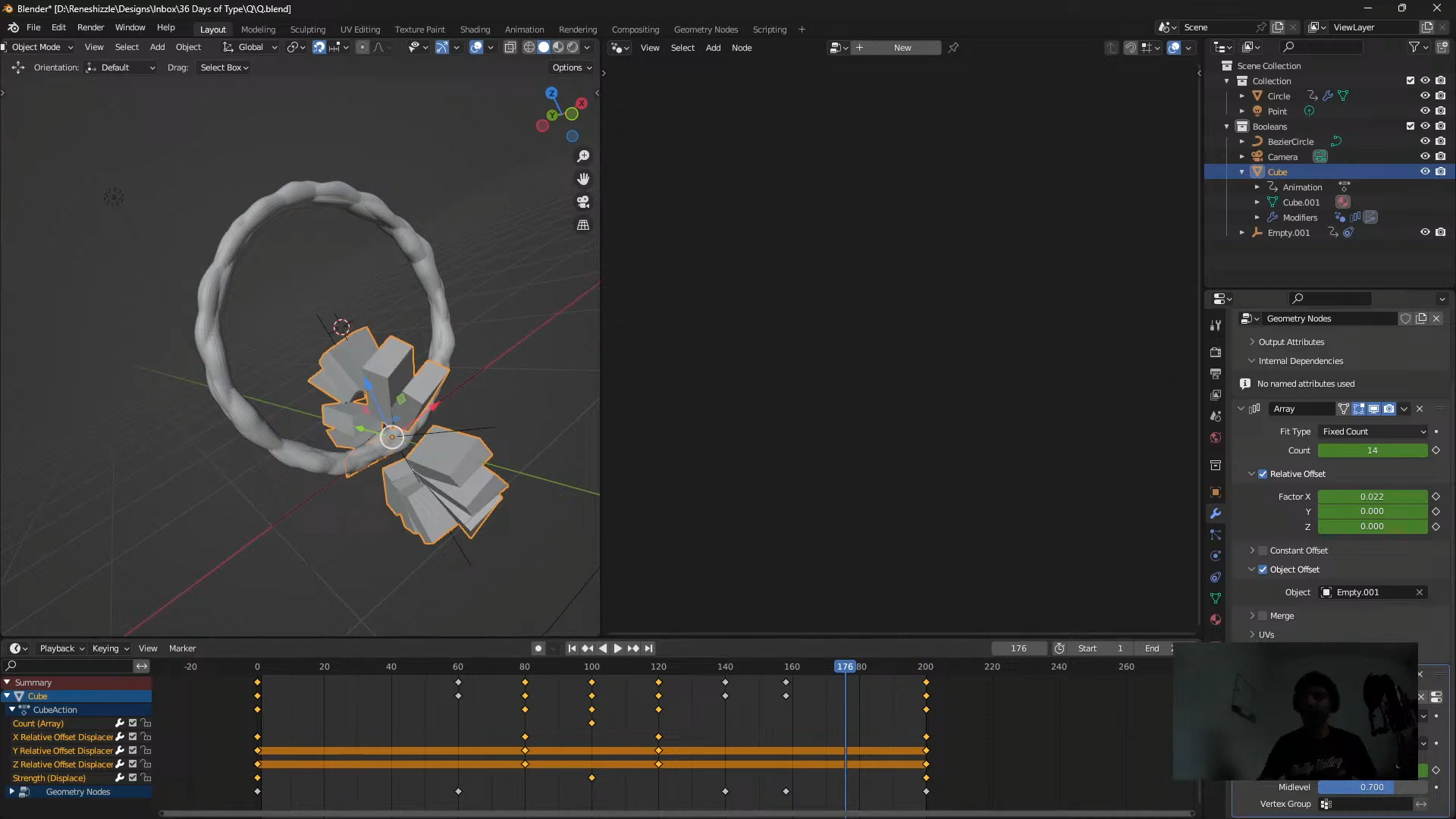Switch to orthographic grid view icon
Image resolution: width=1456 pixels, height=819 pixels.
point(583,225)
